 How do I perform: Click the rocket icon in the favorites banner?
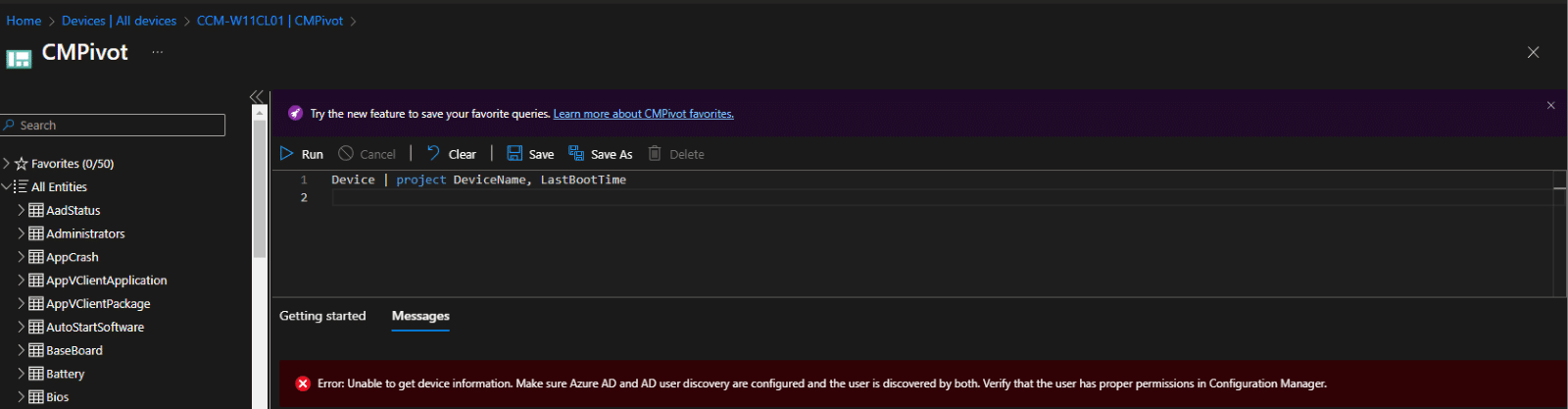pyautogui.click(x=295, y=113)
